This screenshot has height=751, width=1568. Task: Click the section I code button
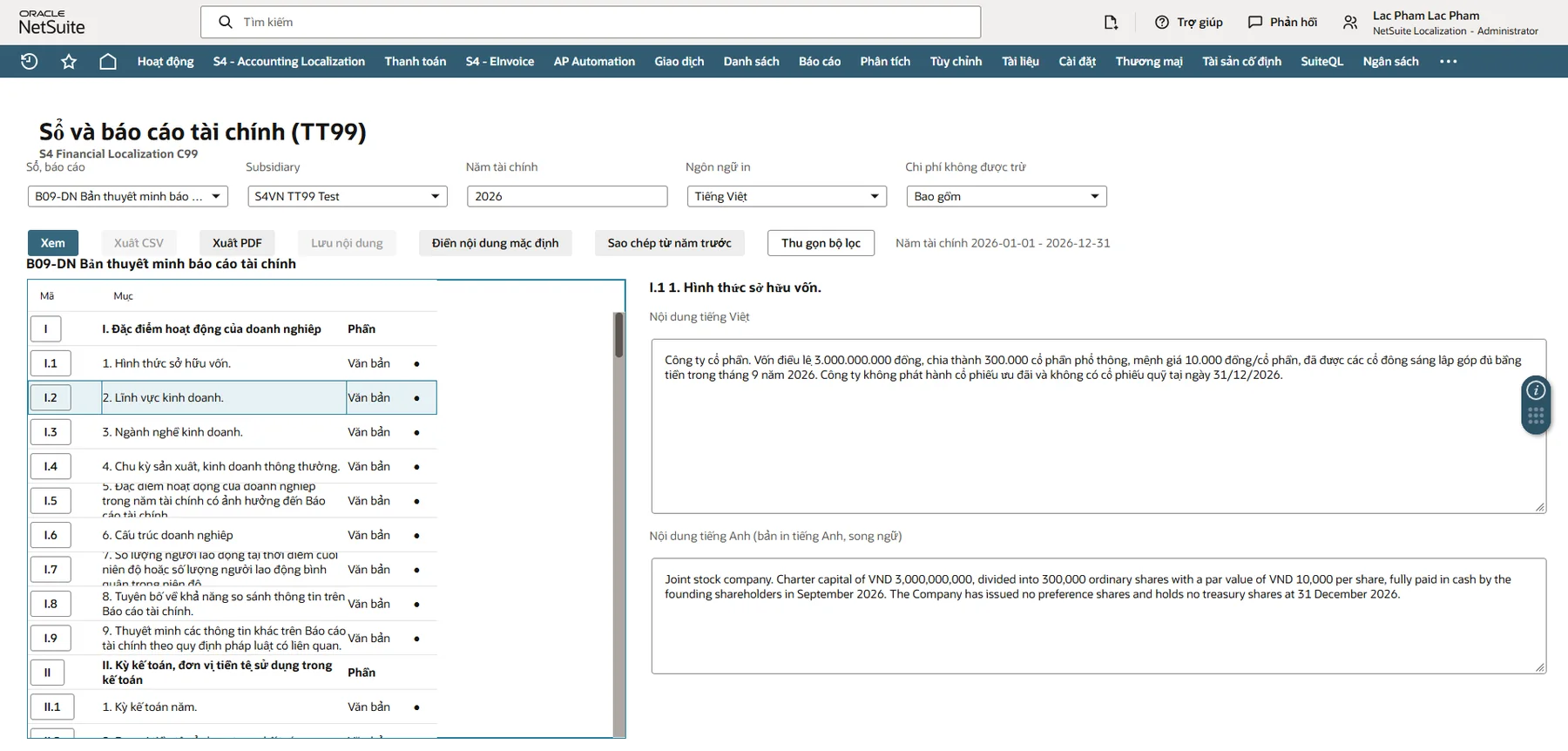pyautogui.click(x=46, y=329)
